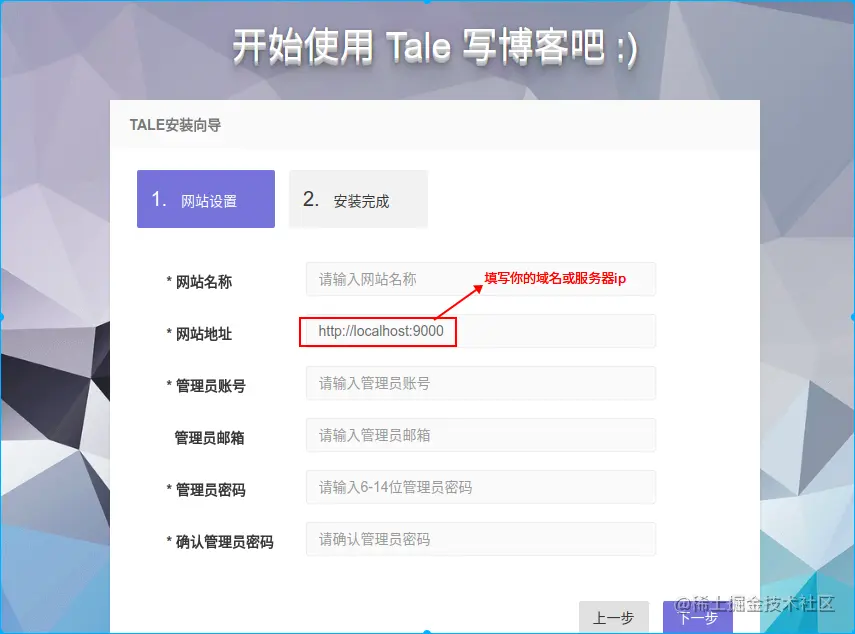Click the 下一步 button
The height and width of the screenshot is (634, 855).
point(697,617)
